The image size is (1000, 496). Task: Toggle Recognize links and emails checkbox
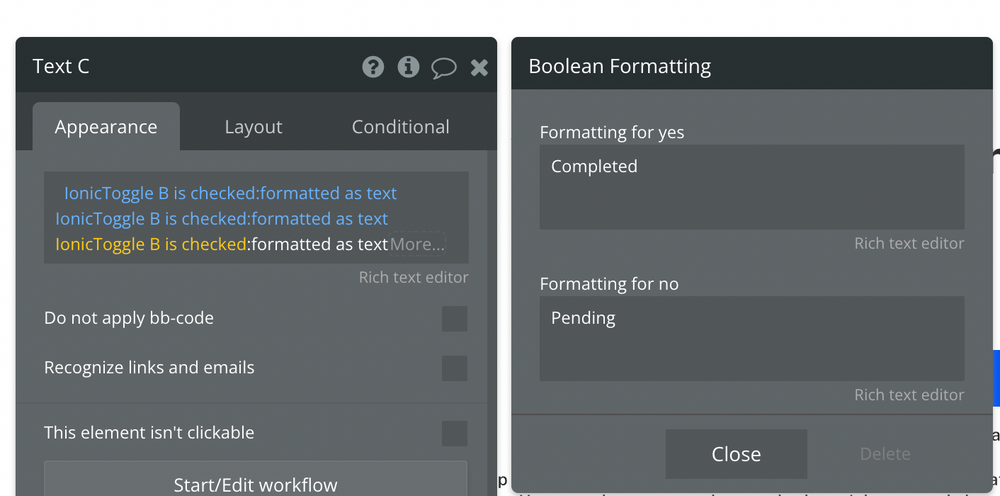tap(455, 368)
